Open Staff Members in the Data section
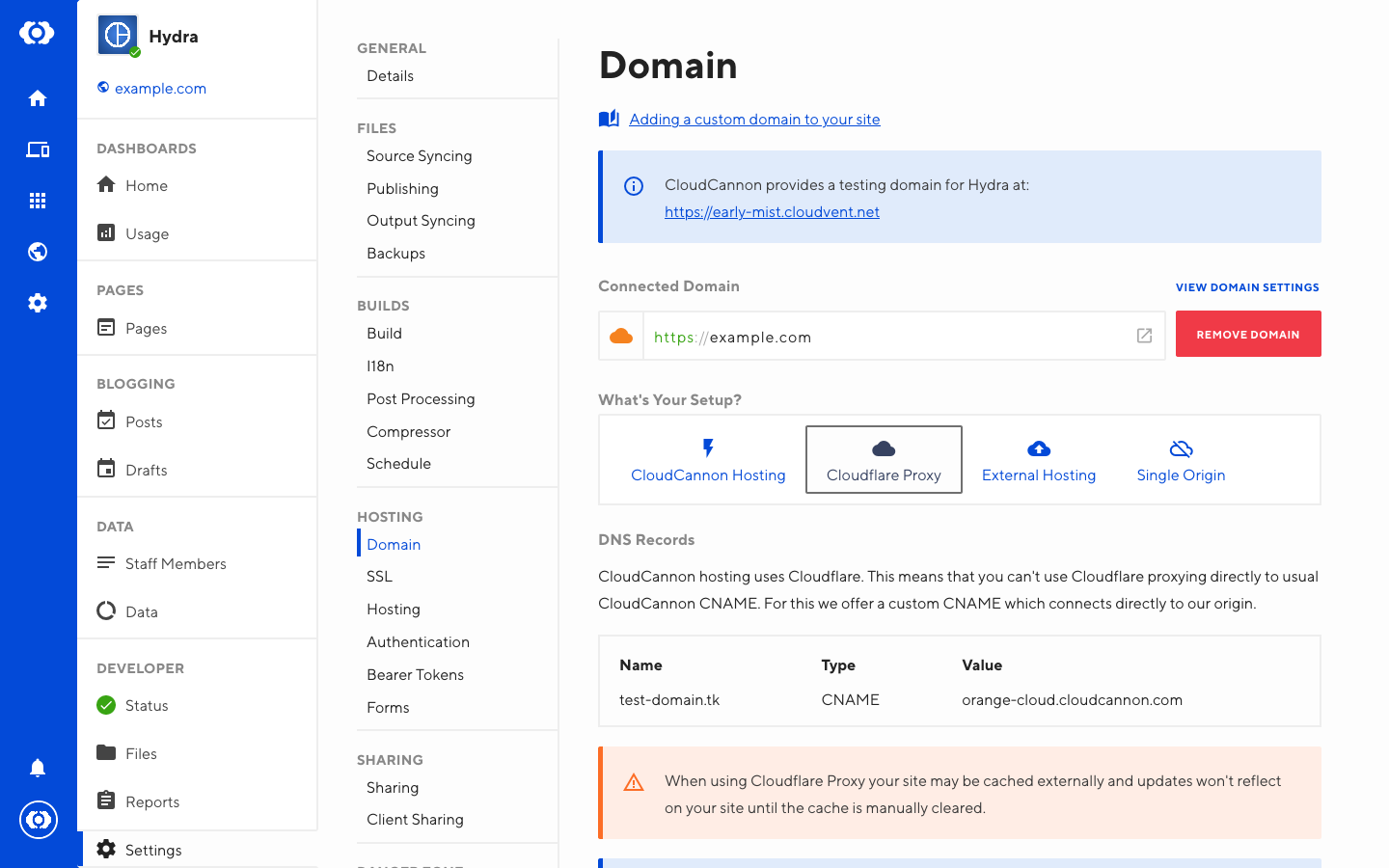This screenshot has height=868, width=1389. (x=176, y=564)
